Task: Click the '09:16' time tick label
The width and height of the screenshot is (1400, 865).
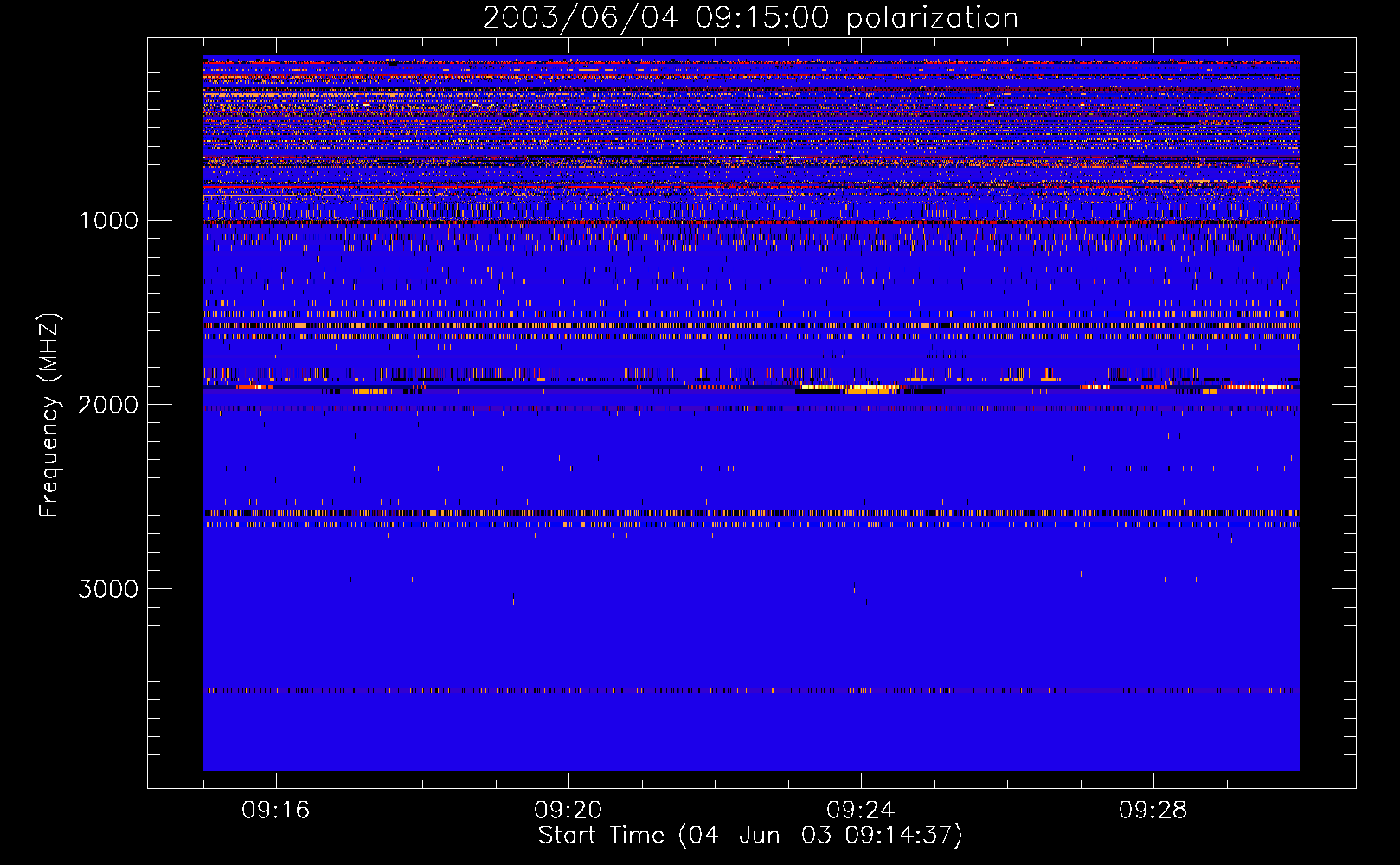Action: (276, 811)
